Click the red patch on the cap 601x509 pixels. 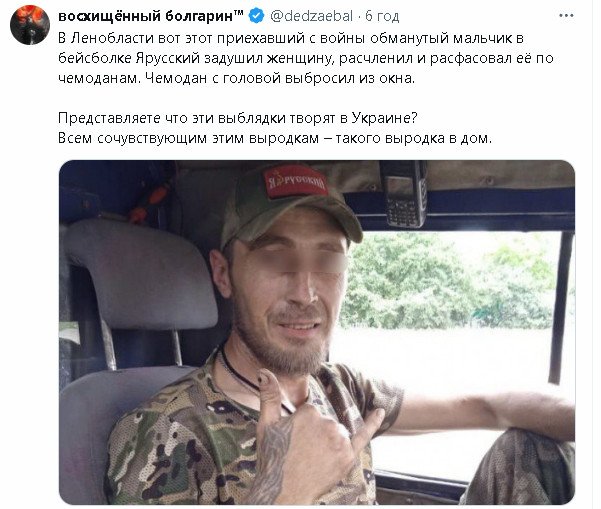pos(295,182)
